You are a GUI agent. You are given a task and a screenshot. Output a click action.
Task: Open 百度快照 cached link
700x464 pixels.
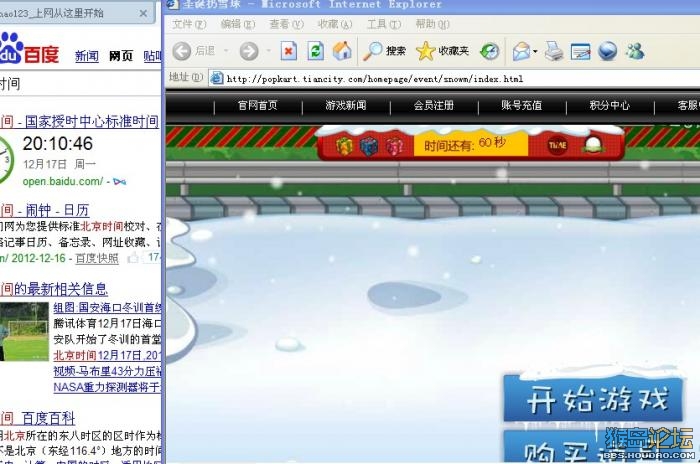(97, 258)
